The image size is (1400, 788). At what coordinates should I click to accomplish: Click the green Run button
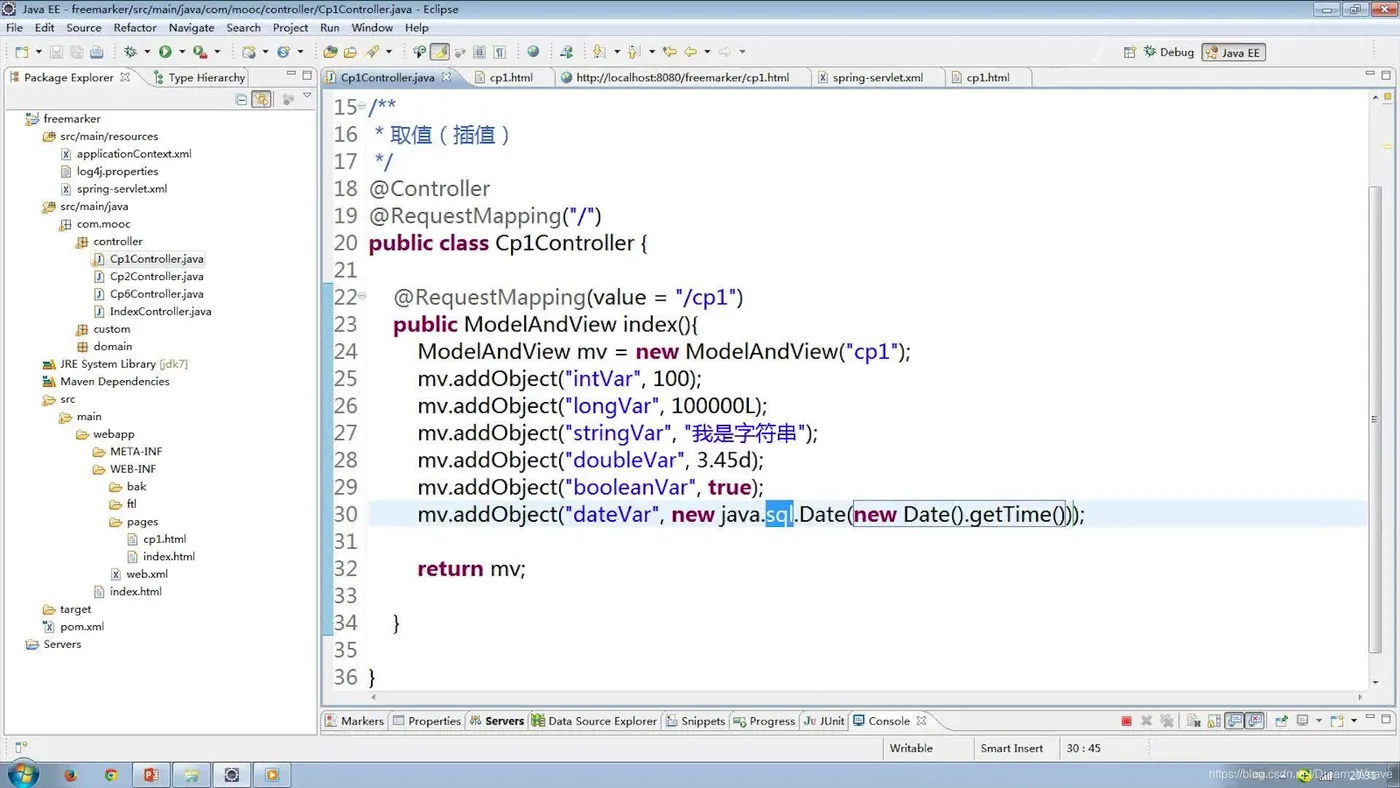coord(166,52)
